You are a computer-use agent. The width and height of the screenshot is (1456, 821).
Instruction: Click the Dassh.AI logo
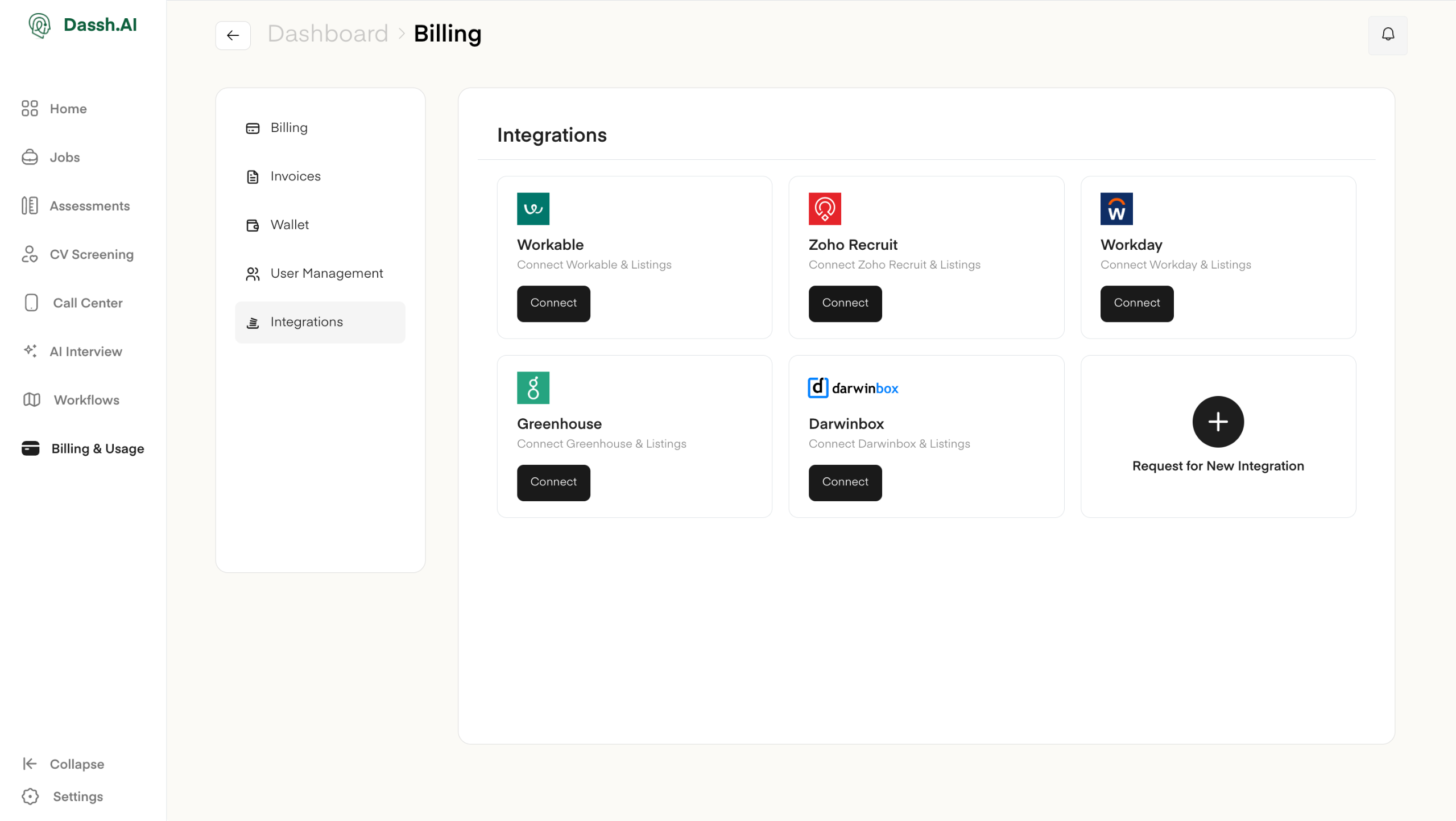click(x=82, y=25)
